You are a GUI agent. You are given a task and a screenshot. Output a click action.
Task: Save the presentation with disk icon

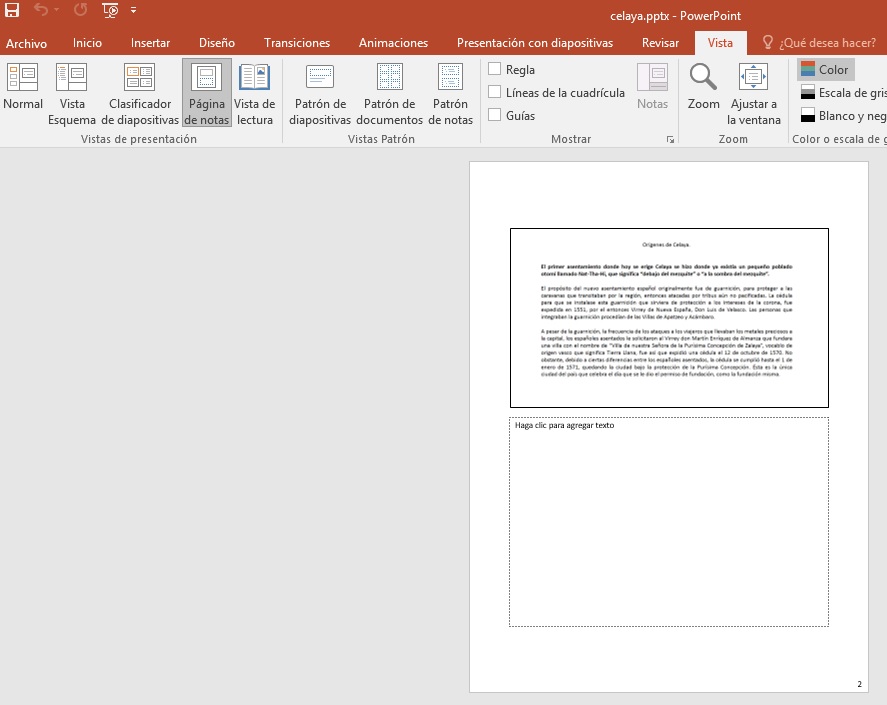12,11
